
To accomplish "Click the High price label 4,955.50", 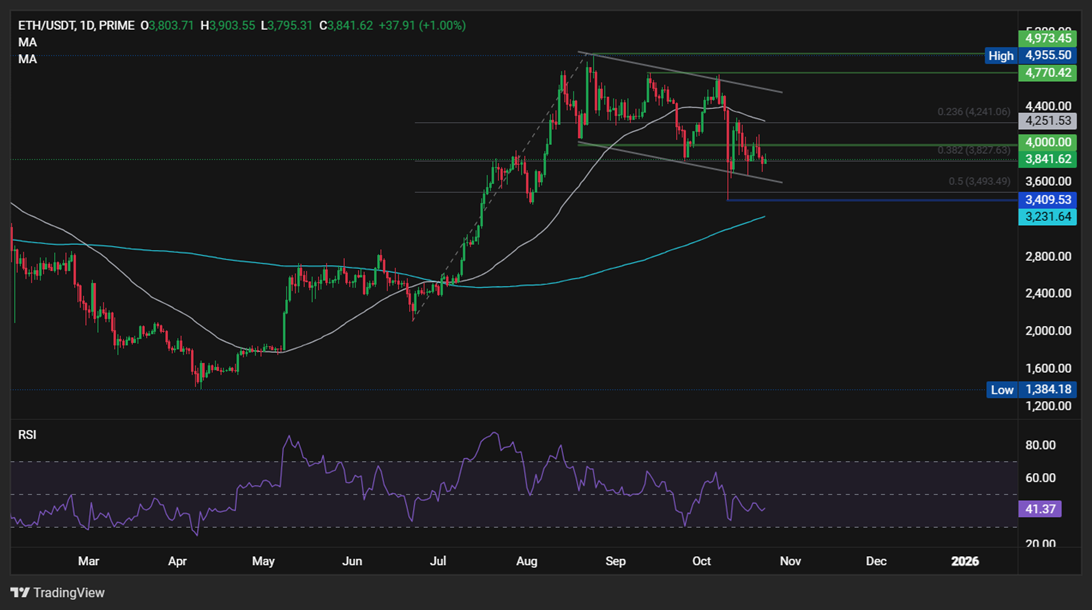I will (x=1047, y=55).
